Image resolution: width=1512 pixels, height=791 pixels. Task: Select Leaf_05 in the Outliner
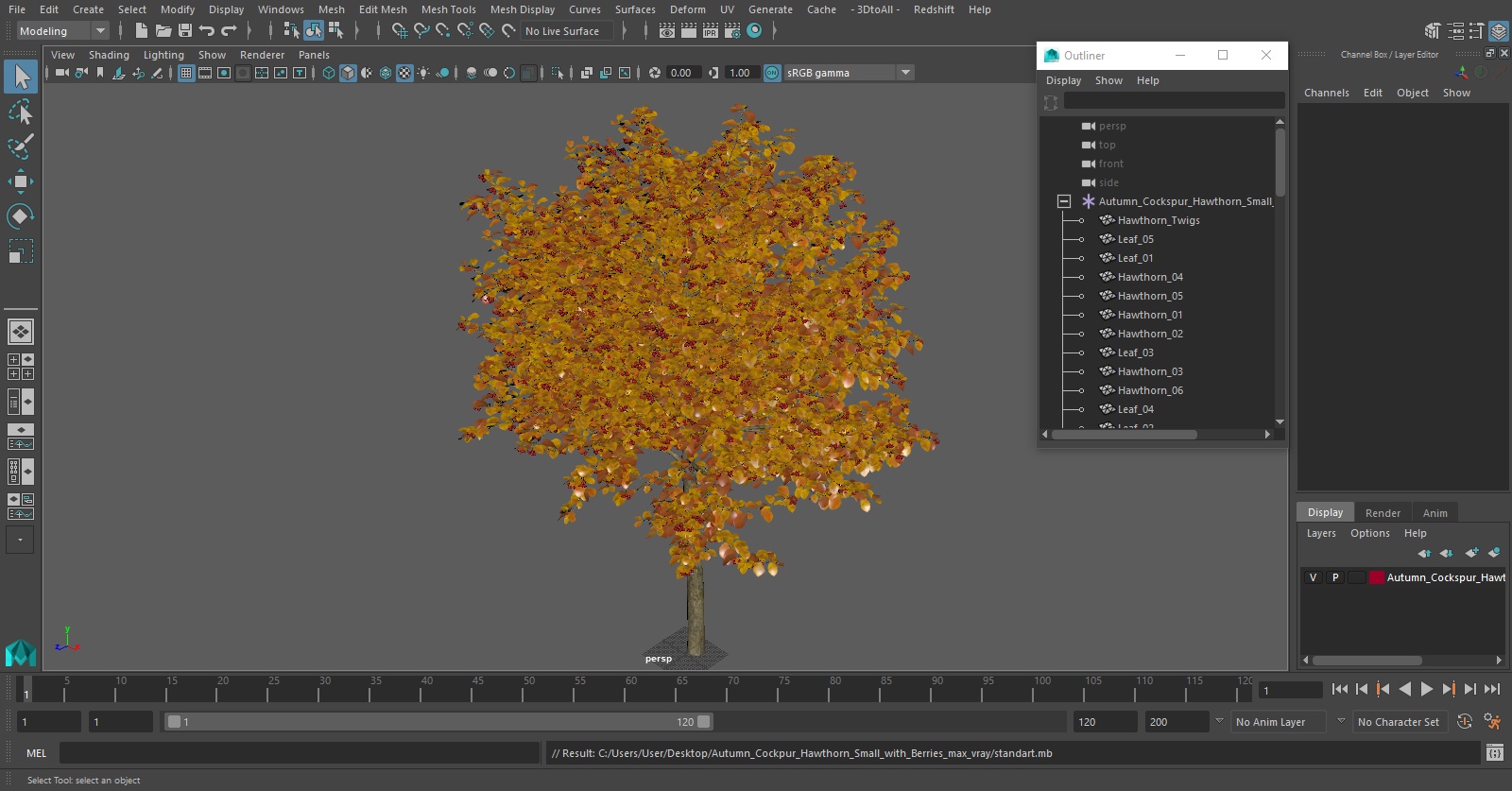coord(1135,239)
